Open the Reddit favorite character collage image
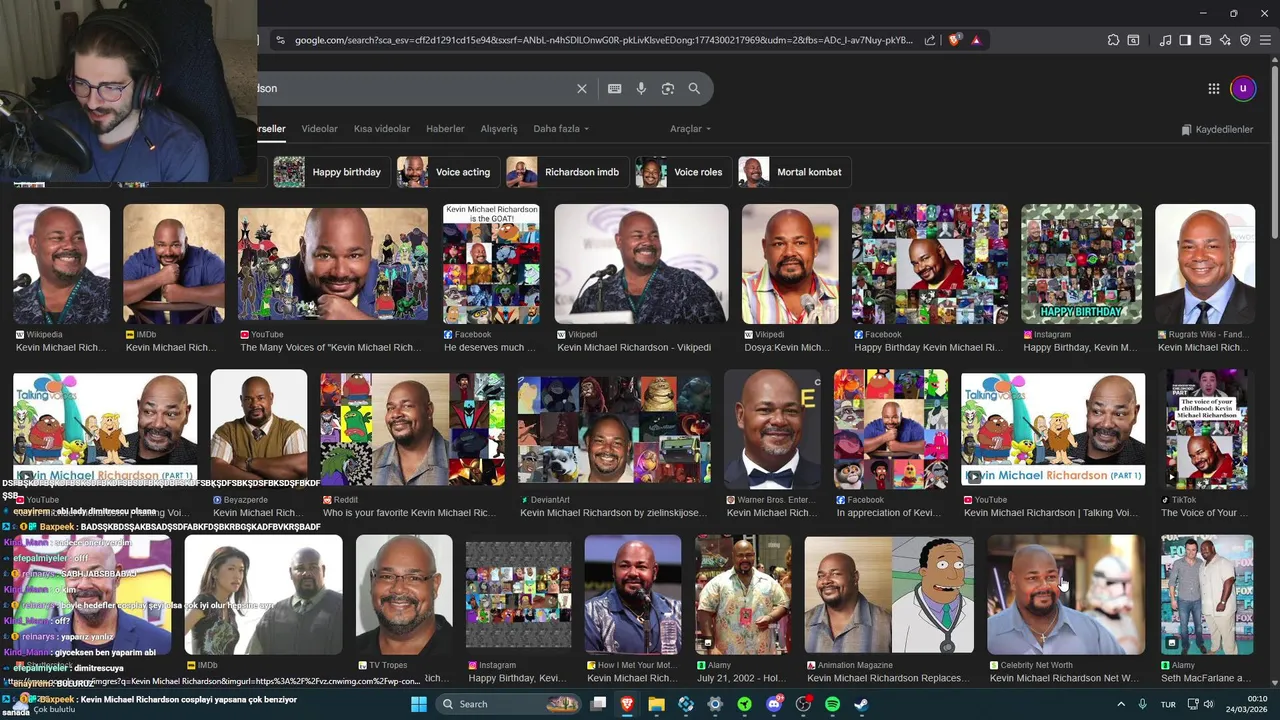 (x=412, y=429)
